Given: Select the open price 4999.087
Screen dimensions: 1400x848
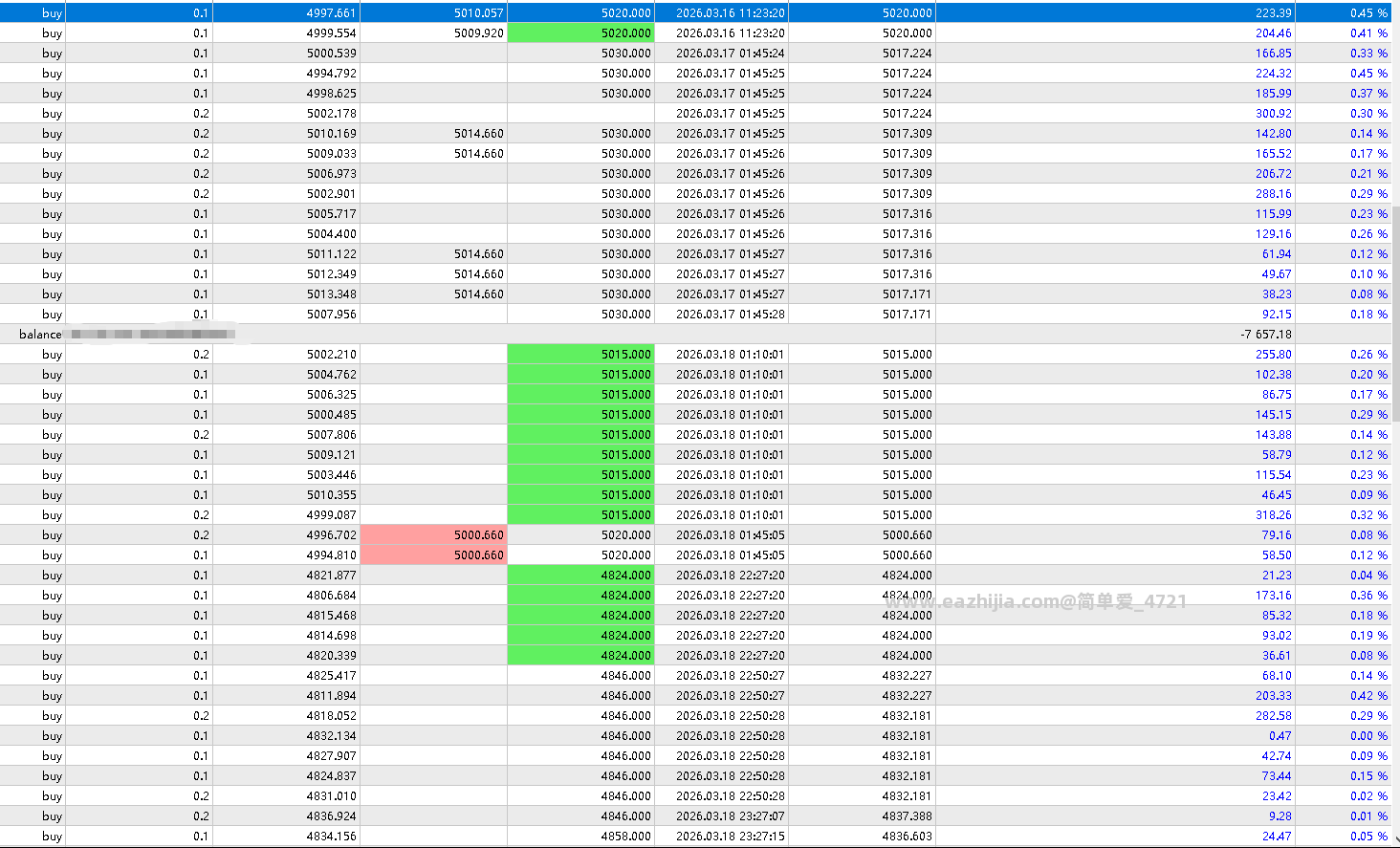Looking at the screenshot, I should (331, 515).
